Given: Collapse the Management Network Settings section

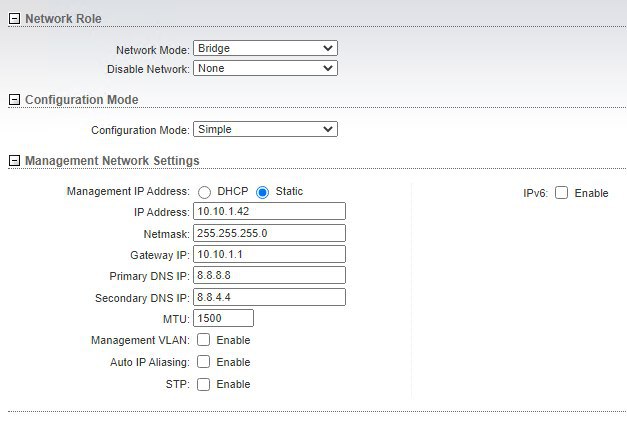Looking at the screenshot, I should [x=14, y=160].
